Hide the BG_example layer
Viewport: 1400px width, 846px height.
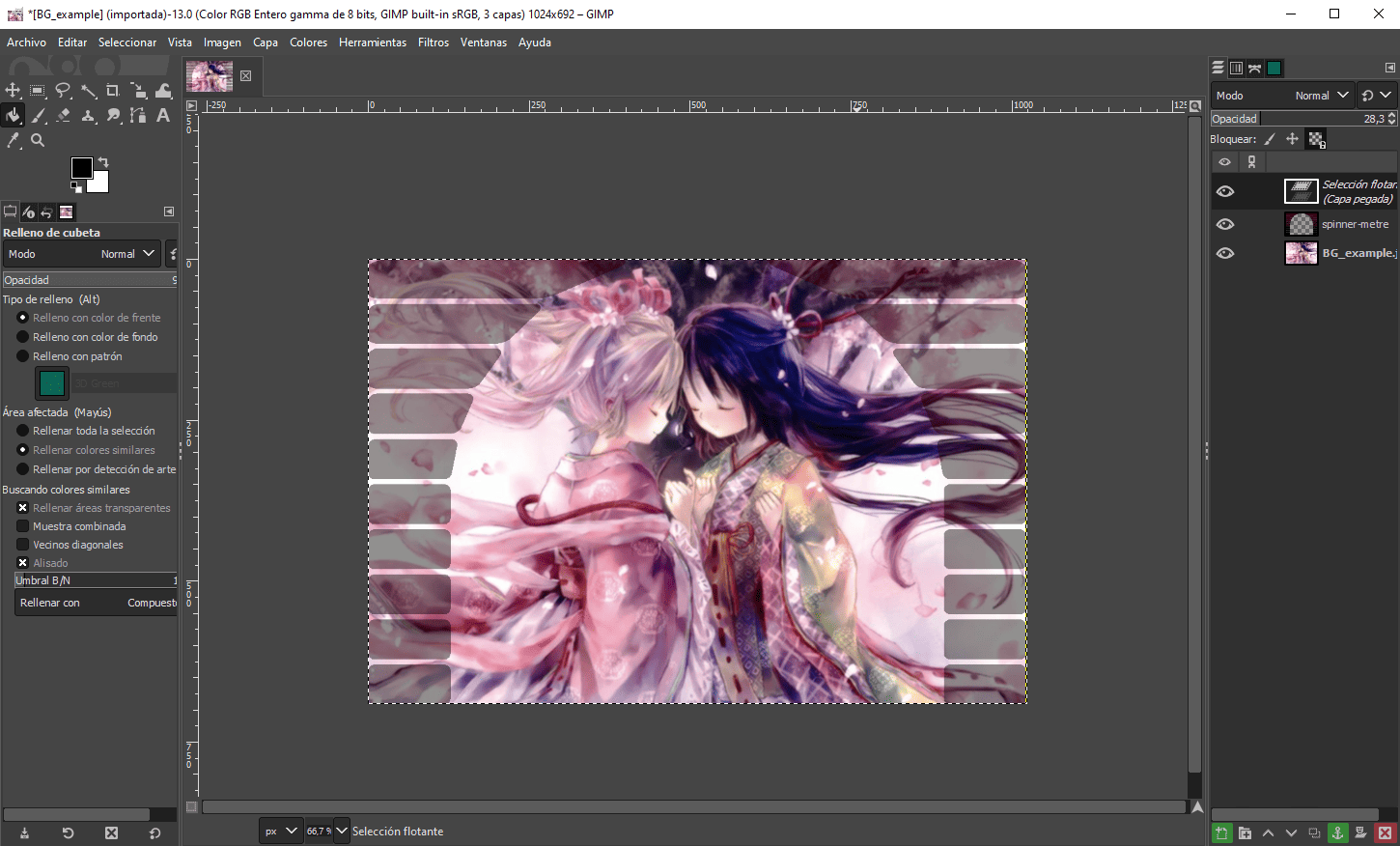1225,253
